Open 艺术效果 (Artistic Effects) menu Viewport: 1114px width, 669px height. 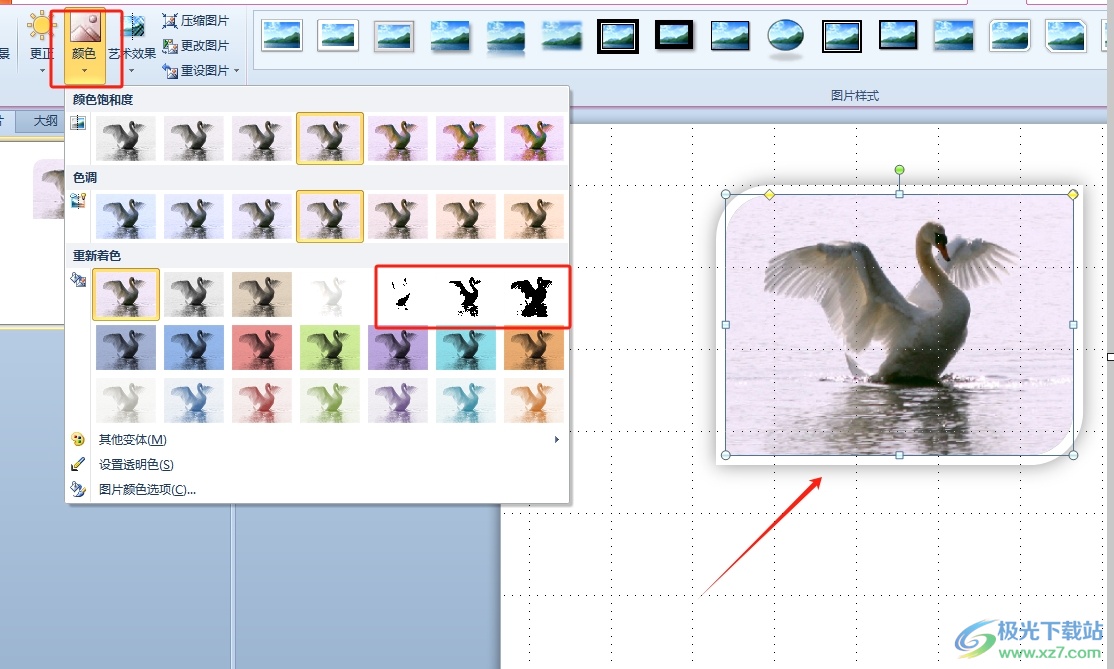click(x=132, y=45)
